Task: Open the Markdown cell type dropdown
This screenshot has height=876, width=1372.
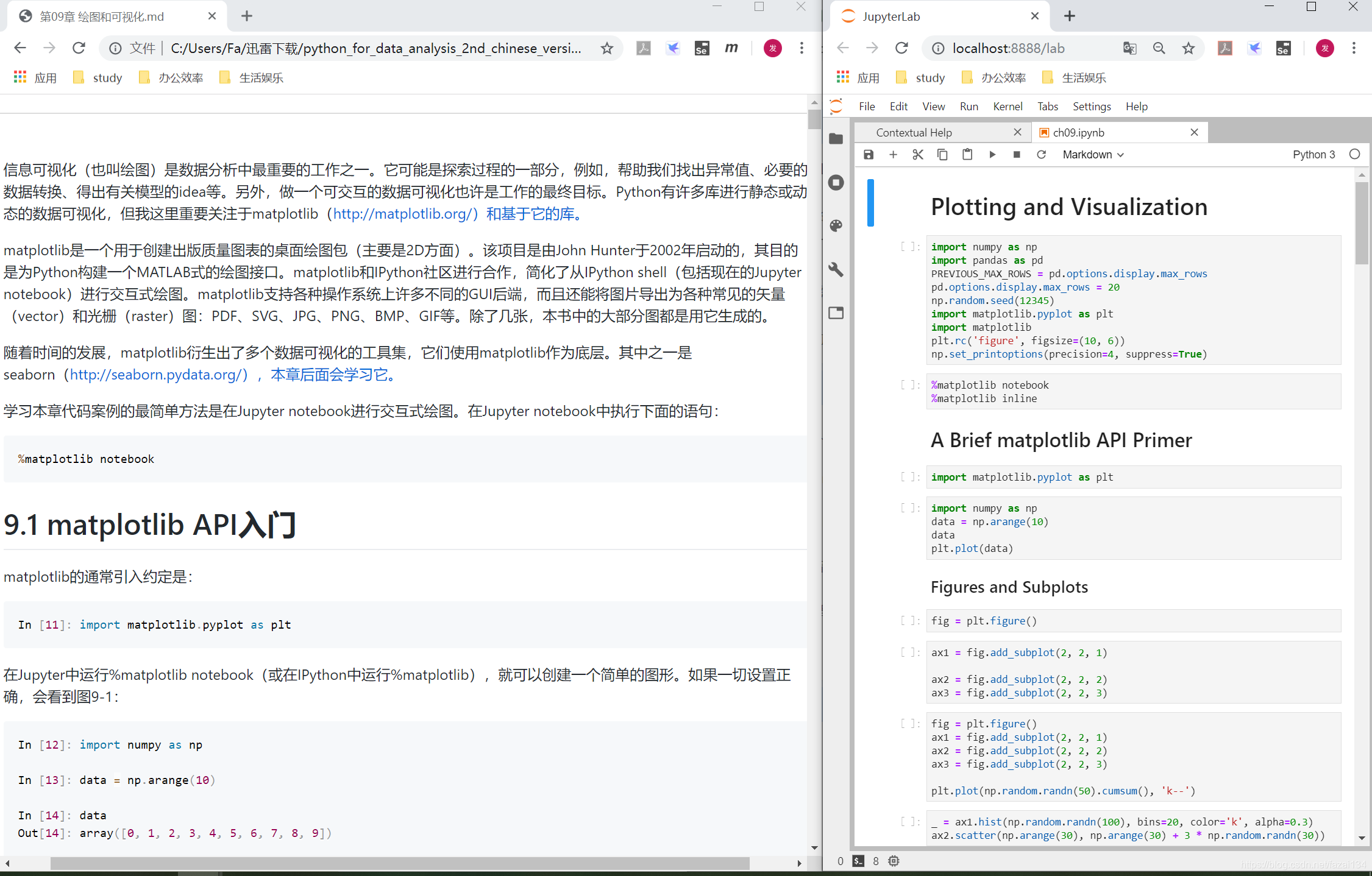Action: tap(1093, 155)
